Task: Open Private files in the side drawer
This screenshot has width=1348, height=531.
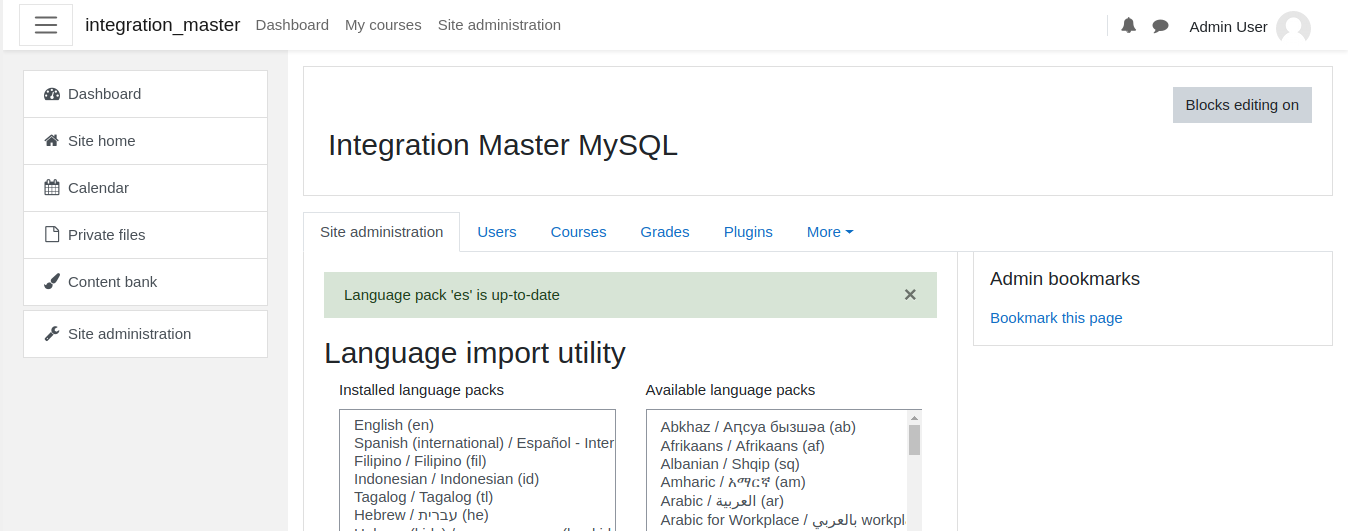Action: pyautogui.click(x=145, y=235)
